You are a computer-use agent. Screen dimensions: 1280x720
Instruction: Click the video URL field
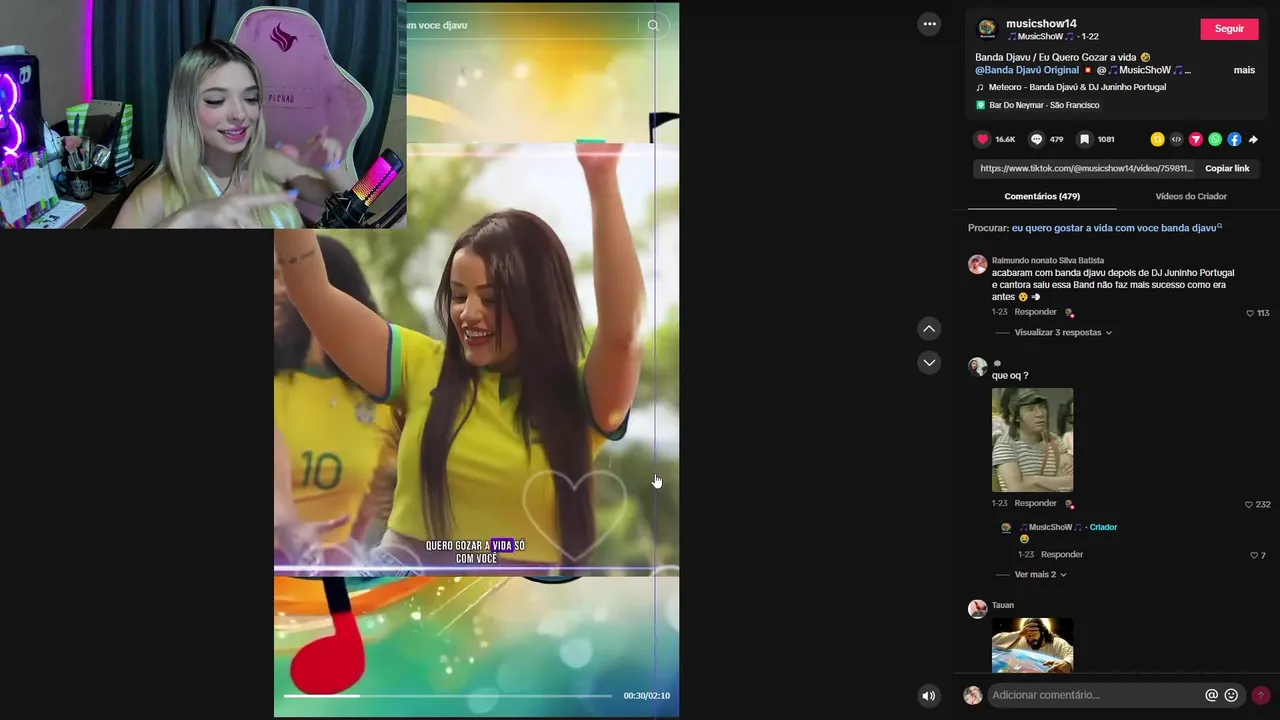tap(1087, 168)
